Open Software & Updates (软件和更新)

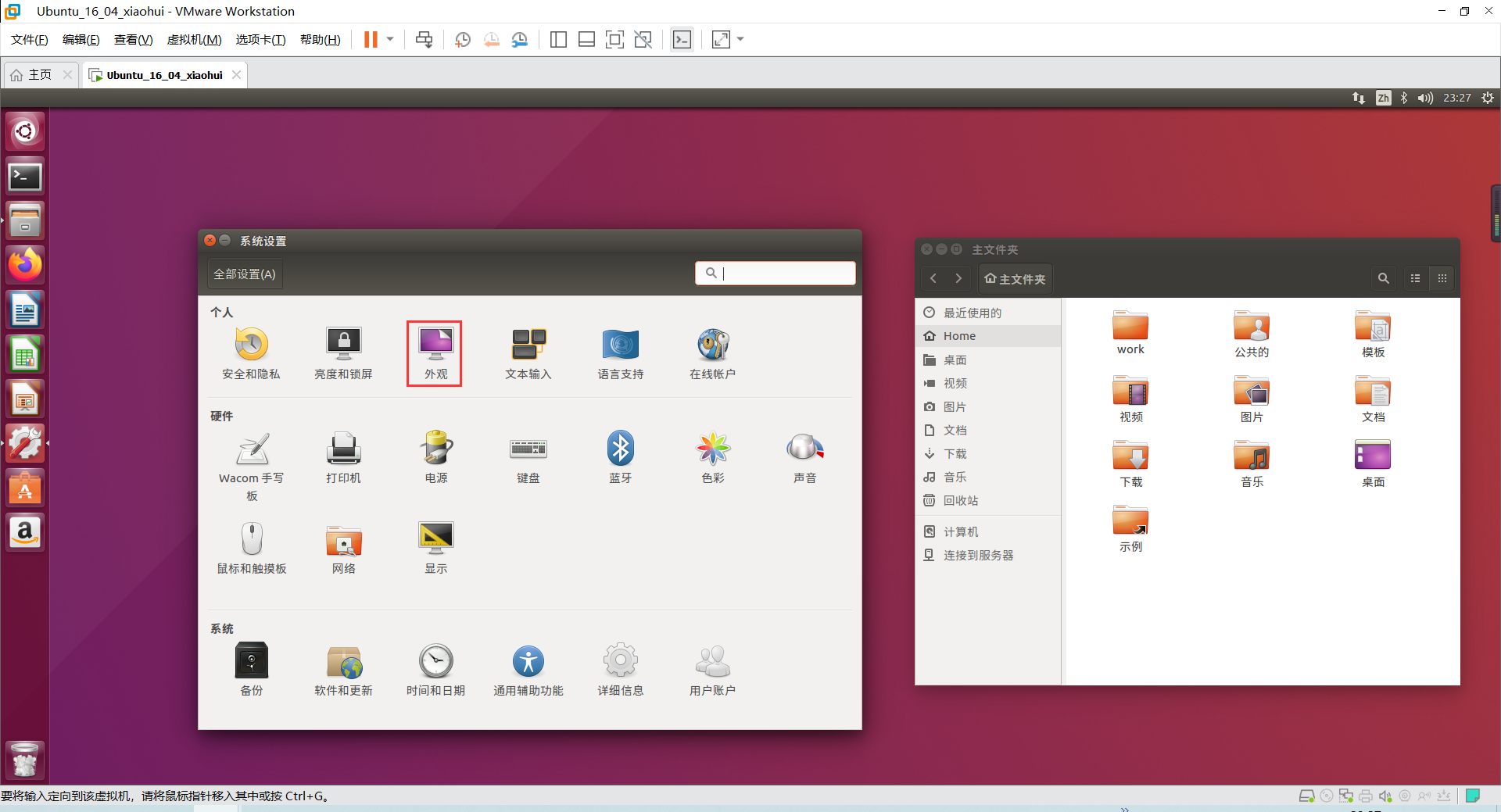coord(343,670)
